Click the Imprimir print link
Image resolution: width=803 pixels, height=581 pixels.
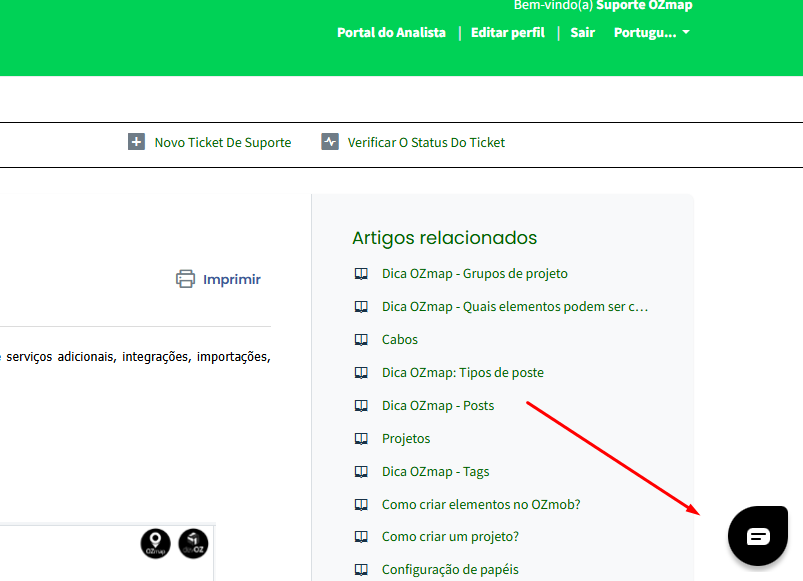[x=231, y=279]
